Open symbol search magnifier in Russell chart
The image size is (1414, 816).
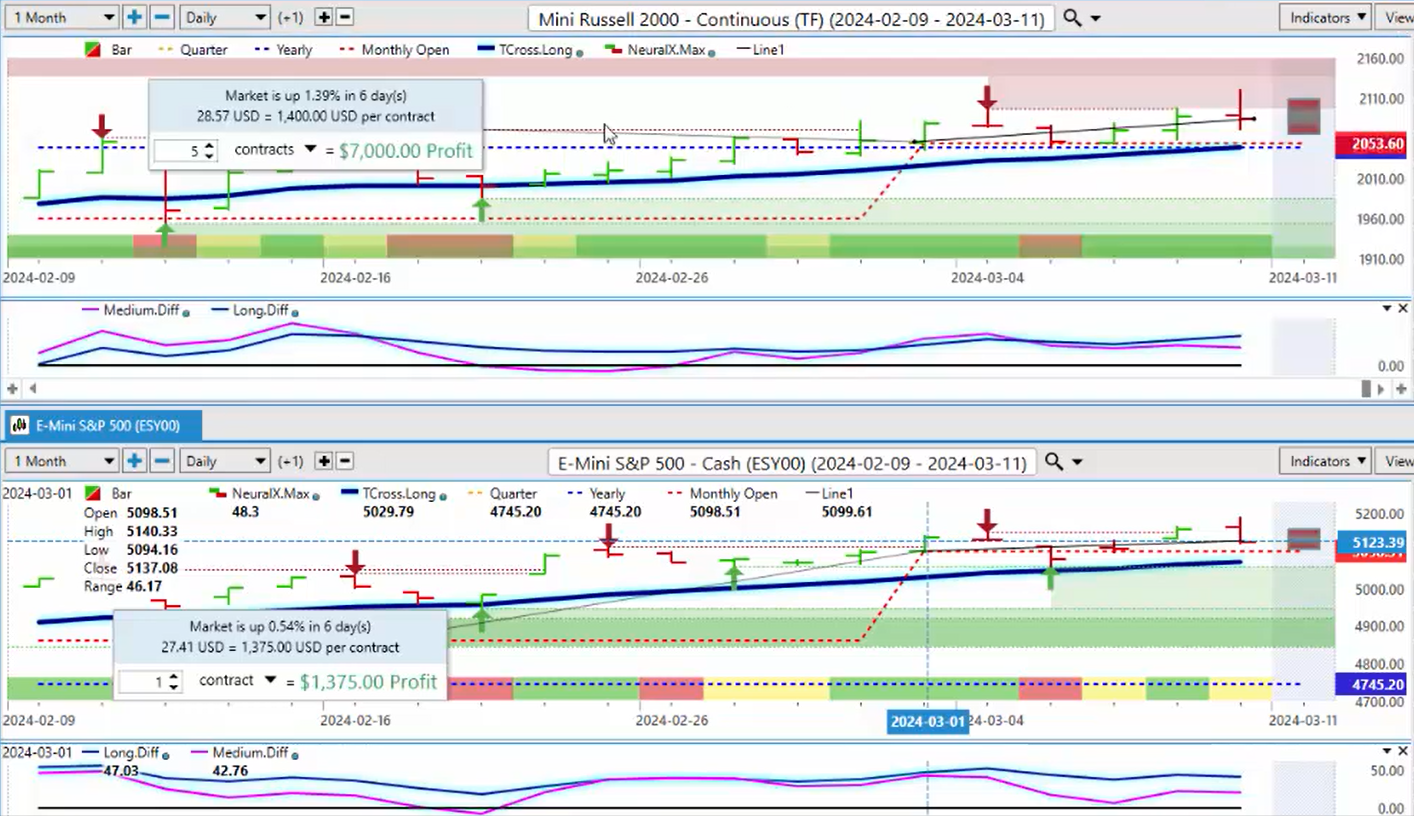(1071, 18)
